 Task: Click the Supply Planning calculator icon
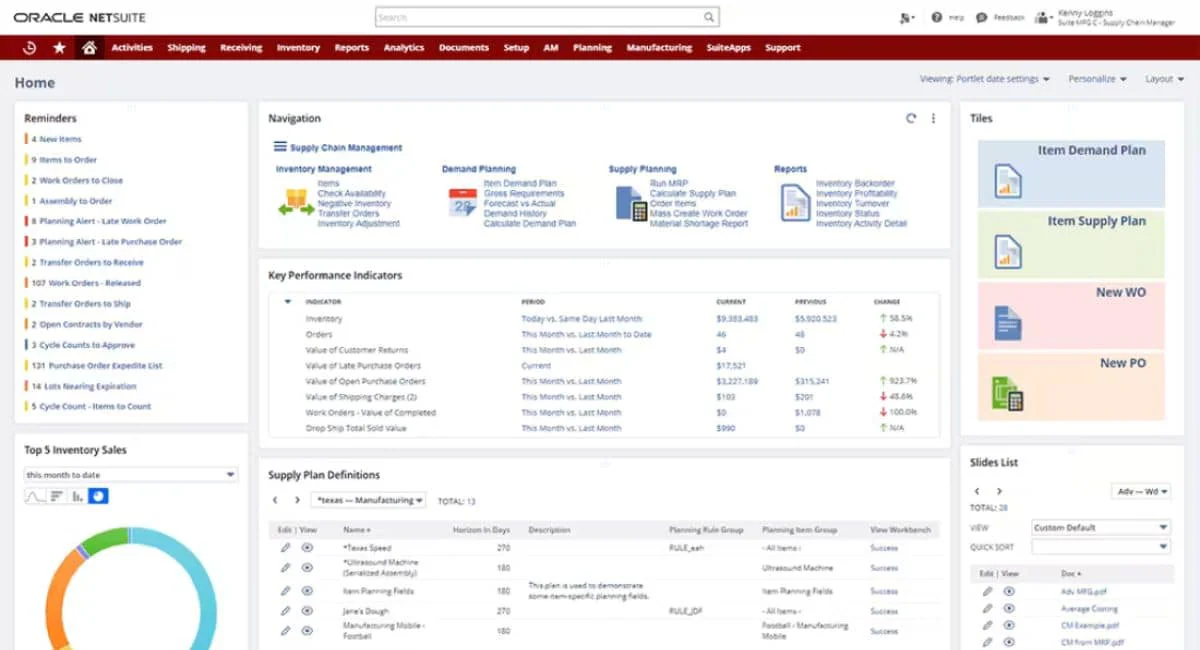click(631, 203)
